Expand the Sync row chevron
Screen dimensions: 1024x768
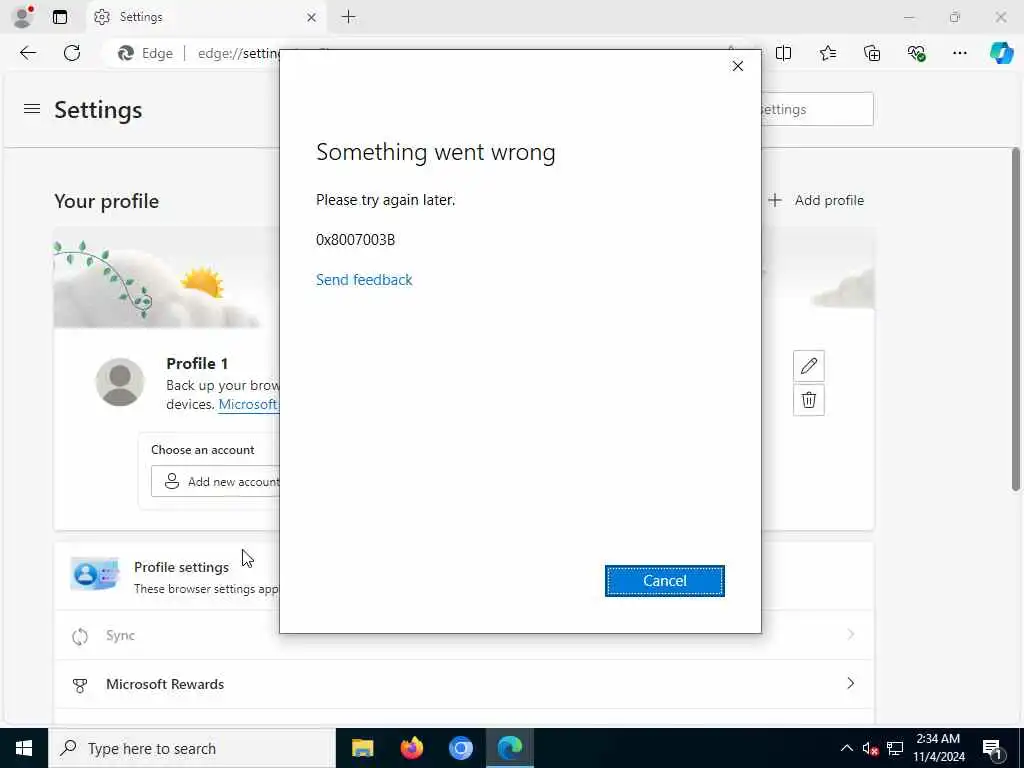(x=850, y=634)
